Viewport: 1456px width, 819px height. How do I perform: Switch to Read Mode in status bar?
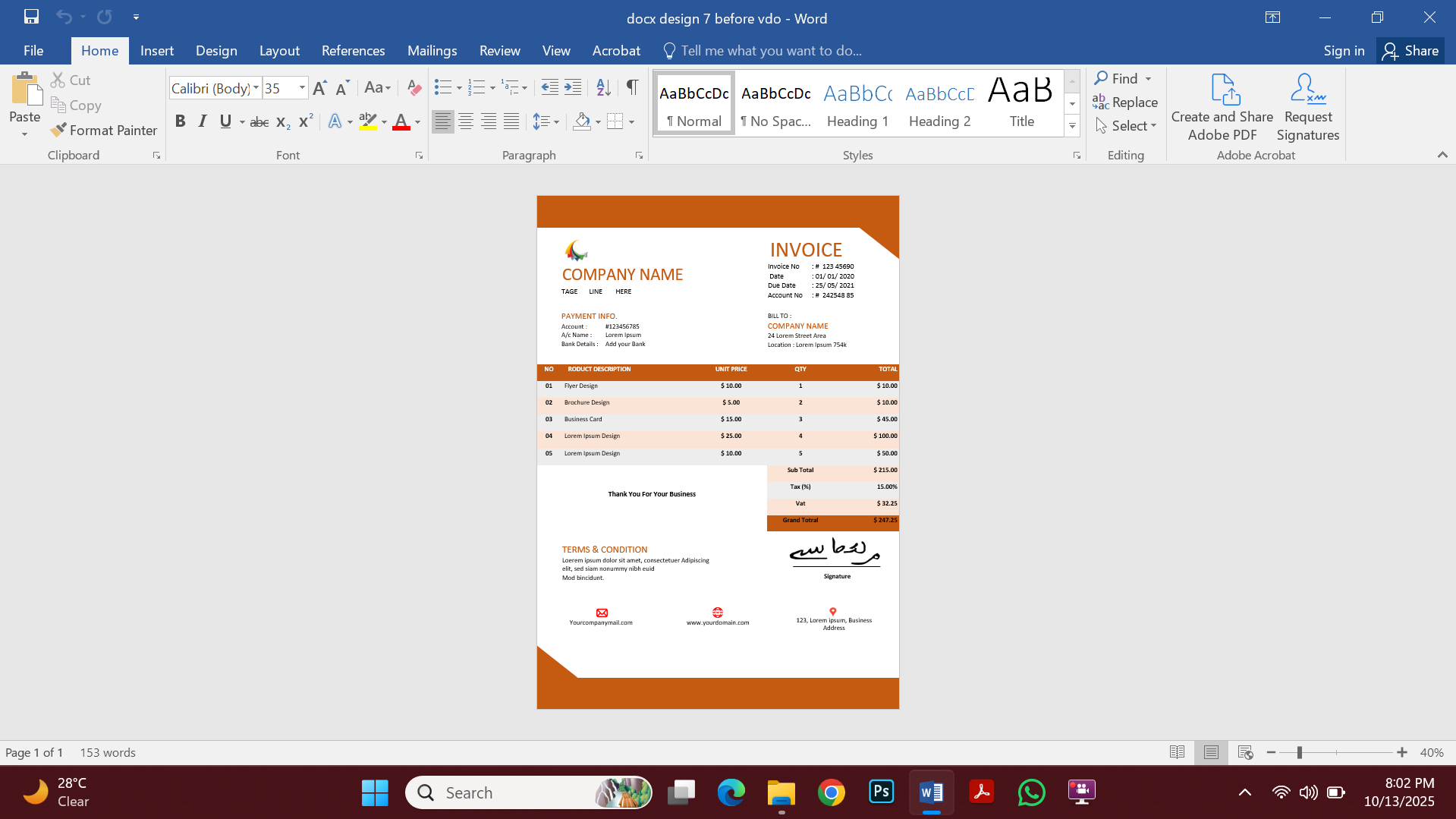click(x=1177, y=752)
